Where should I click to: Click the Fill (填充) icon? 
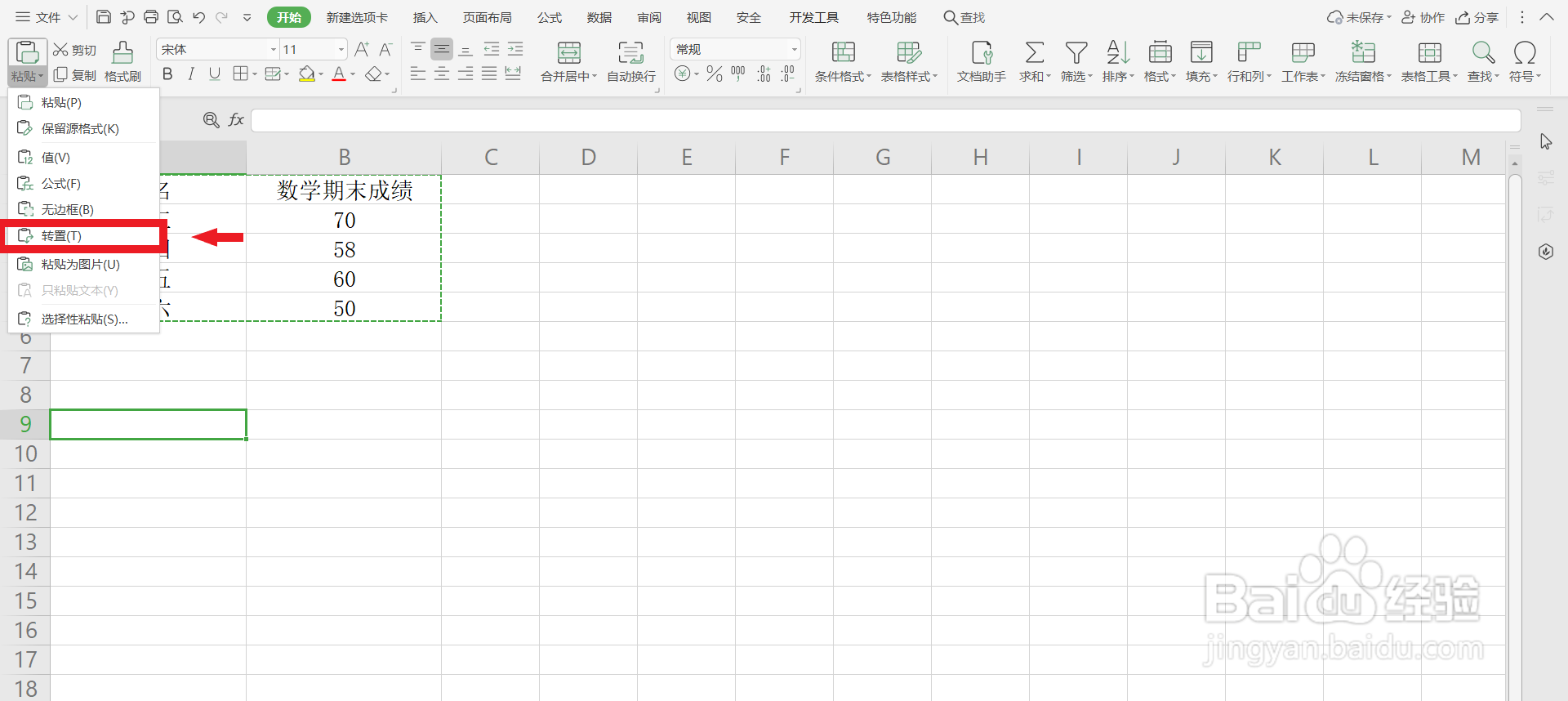pos(1201,52)
